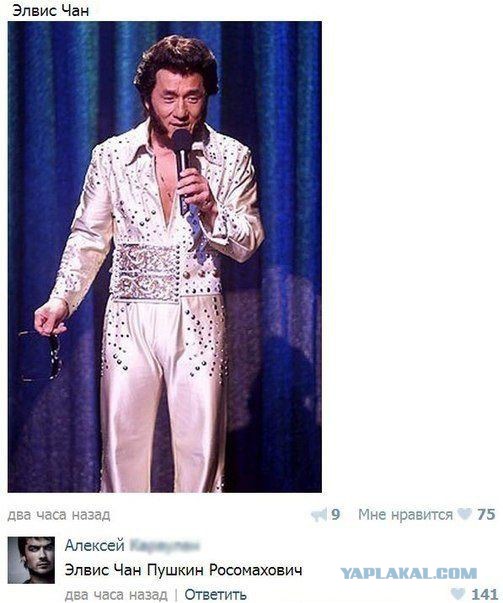This screenshot has height=603, width=503.
Task: Open the commenter's avatar thumbnail
Action: 32,560
